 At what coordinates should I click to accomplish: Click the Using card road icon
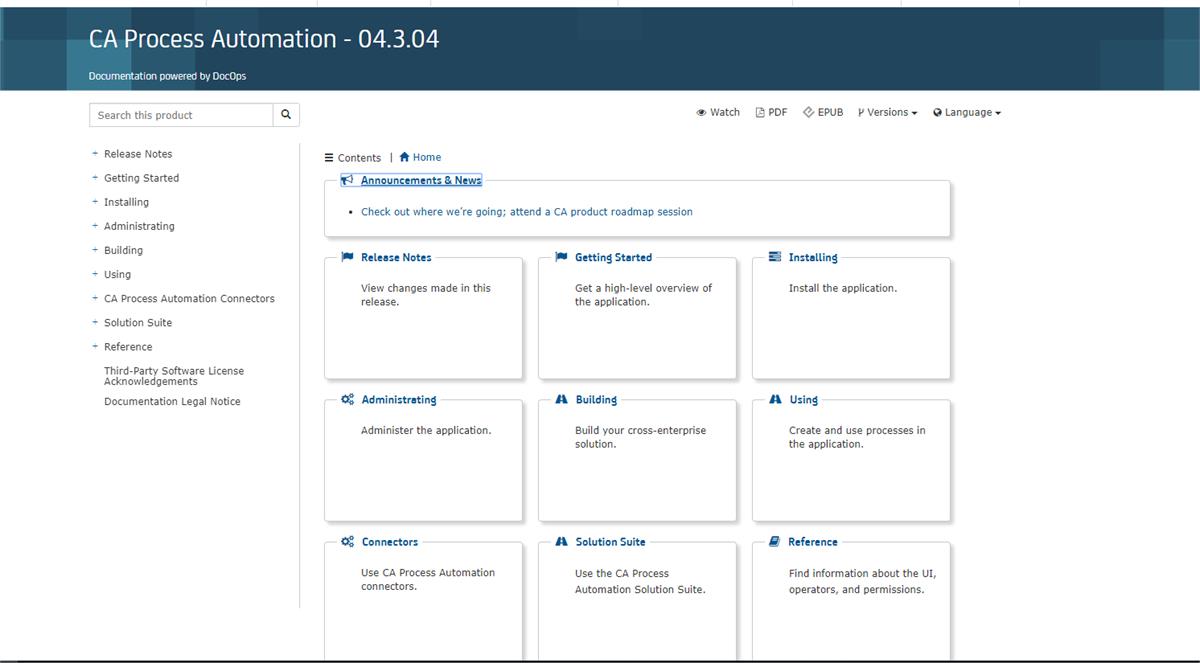click(775, 399)
